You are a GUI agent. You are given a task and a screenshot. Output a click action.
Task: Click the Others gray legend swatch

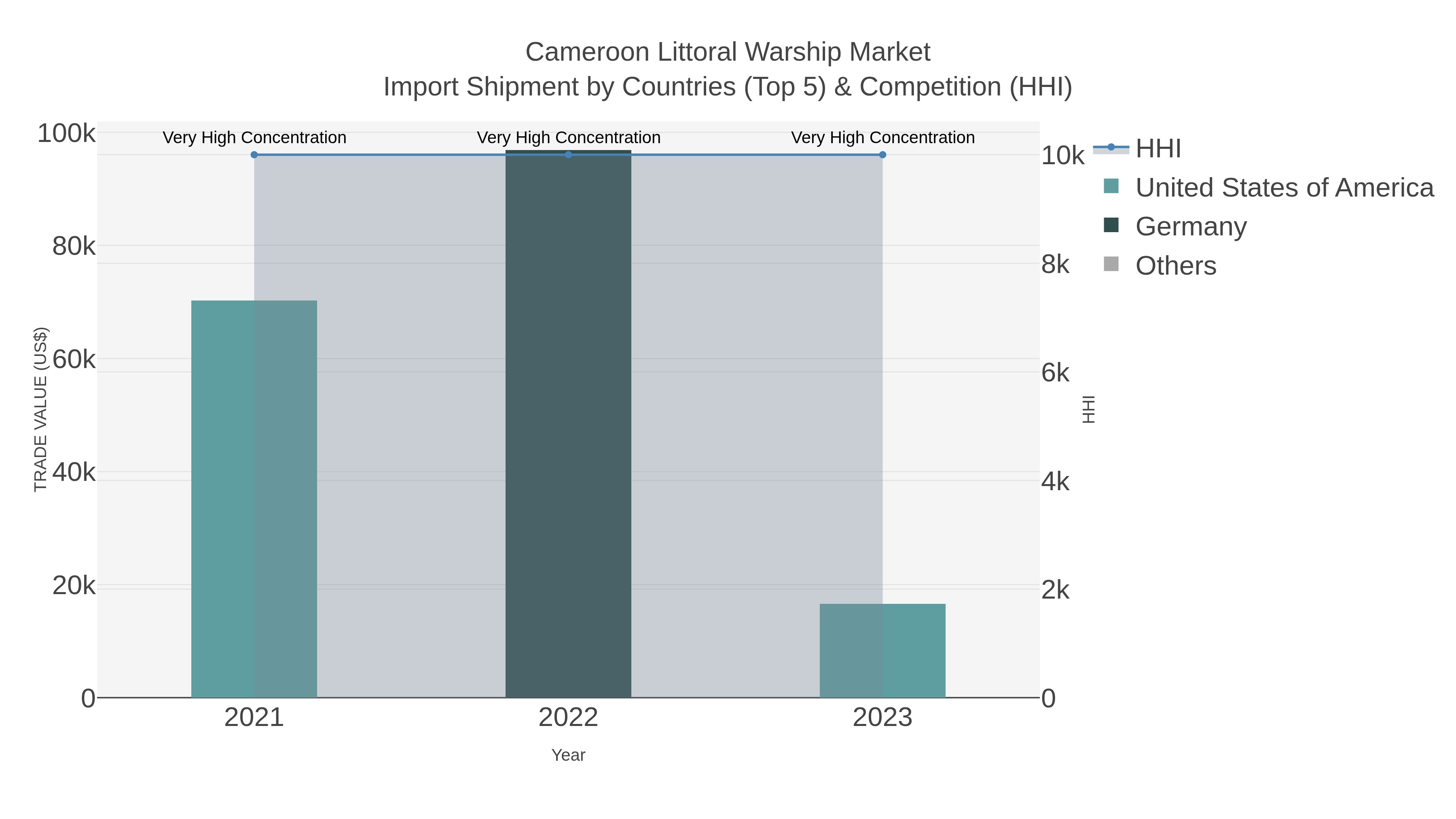click(1111, 264)
